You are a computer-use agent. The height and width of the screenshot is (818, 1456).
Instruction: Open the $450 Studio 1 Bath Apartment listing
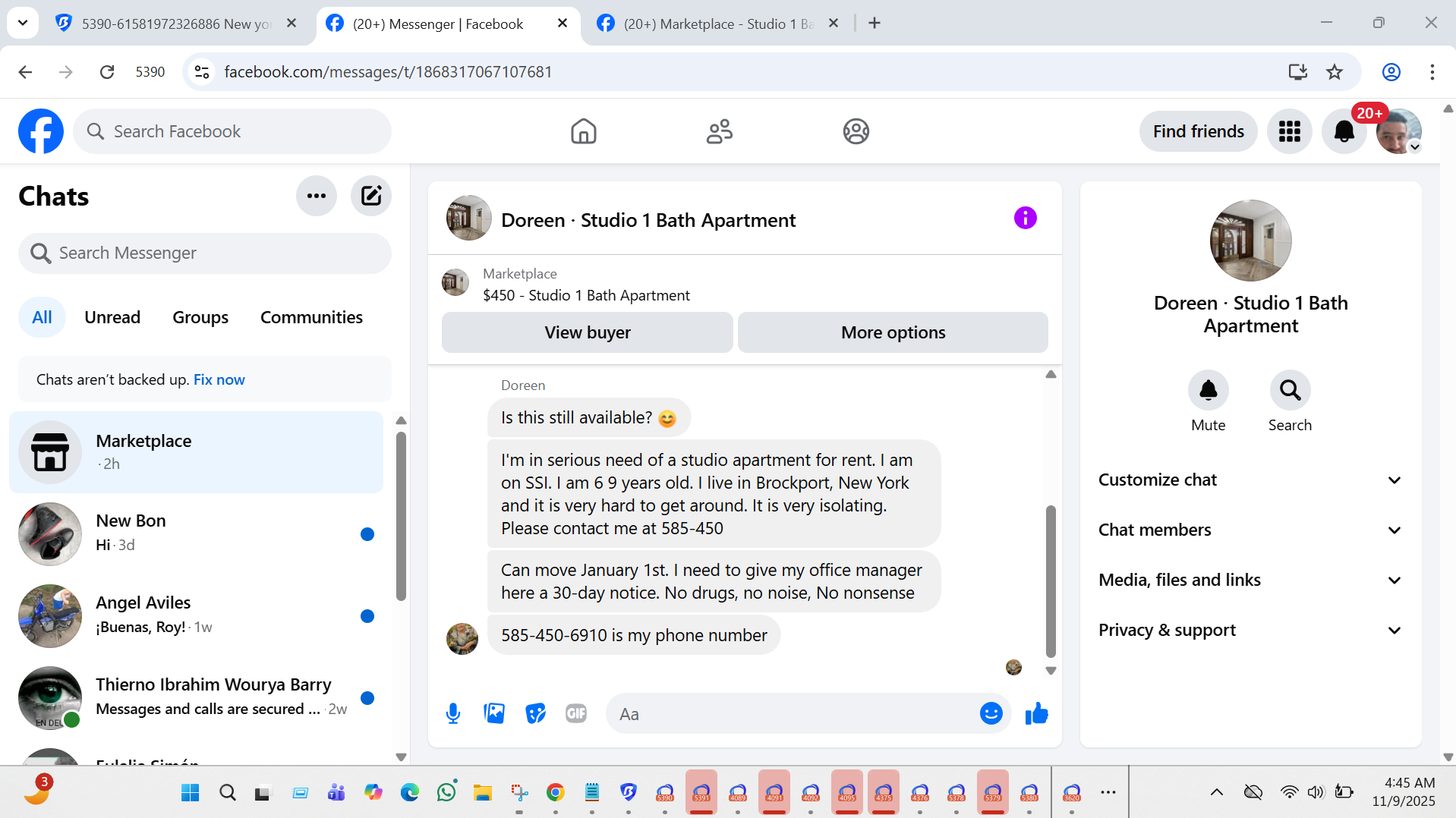(586, 295)
